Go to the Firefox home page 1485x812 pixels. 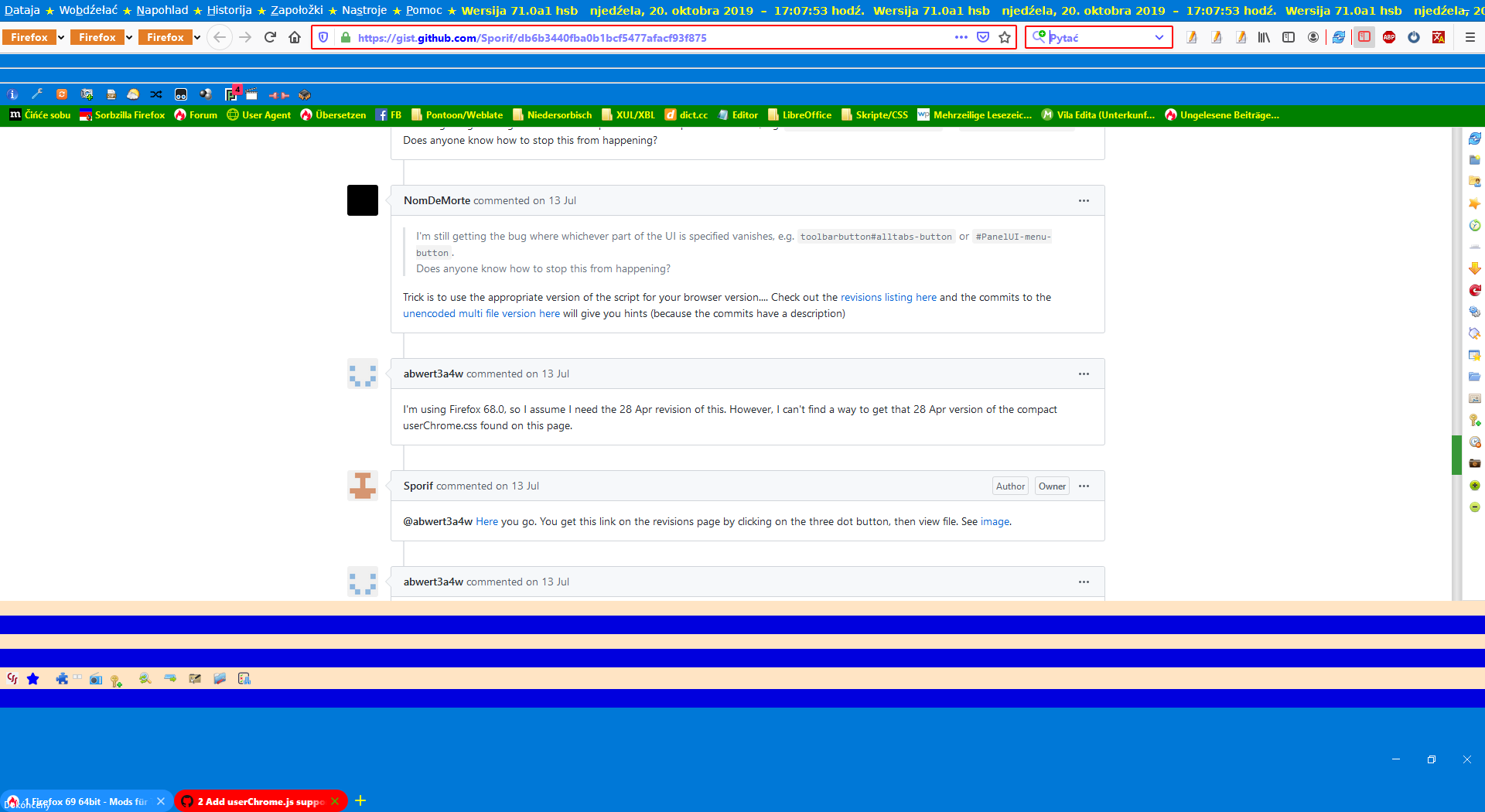point(295,37)
